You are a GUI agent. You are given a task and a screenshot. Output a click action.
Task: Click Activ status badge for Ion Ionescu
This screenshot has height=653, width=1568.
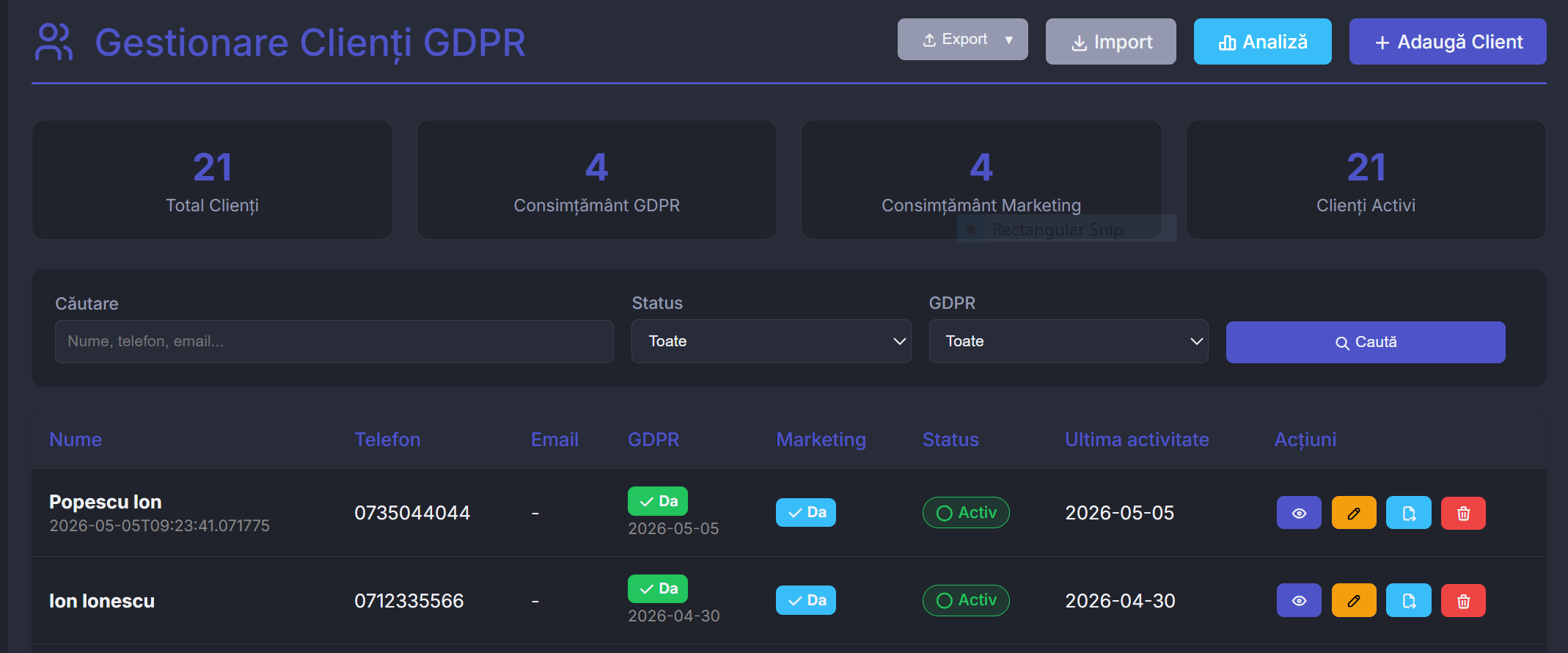[966, 600]
